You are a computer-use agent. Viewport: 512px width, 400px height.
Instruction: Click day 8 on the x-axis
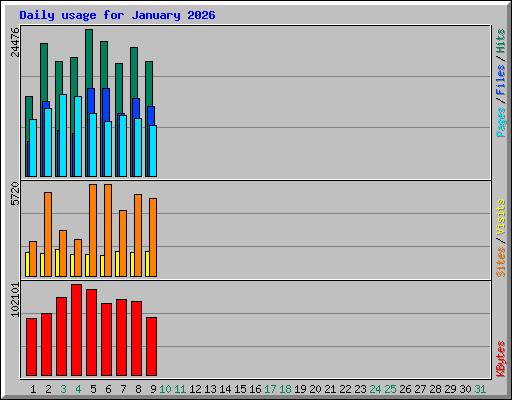[x=138, y=389]
